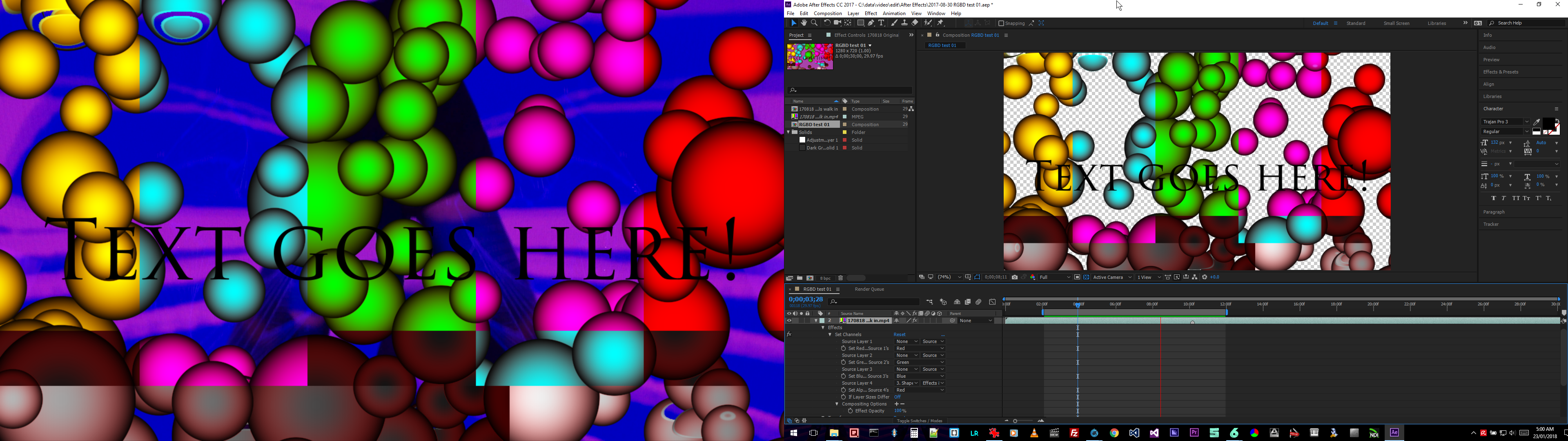The height and width of the screenshot is (441, 1568).
Task: Select the Eraser tool
Action: pos(915,23)
